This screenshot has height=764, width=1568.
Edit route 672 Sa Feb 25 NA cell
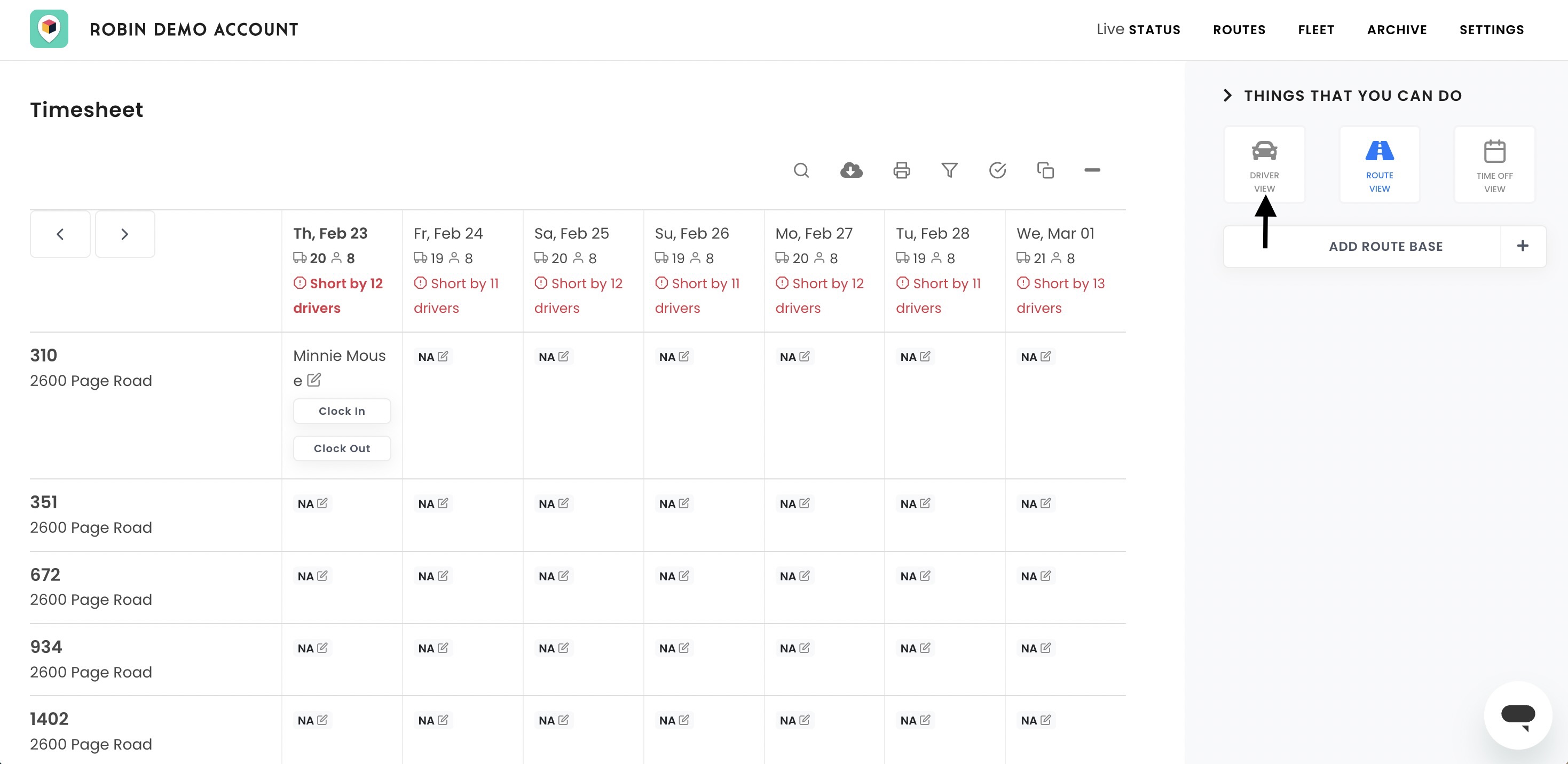[x=554, y=576]
